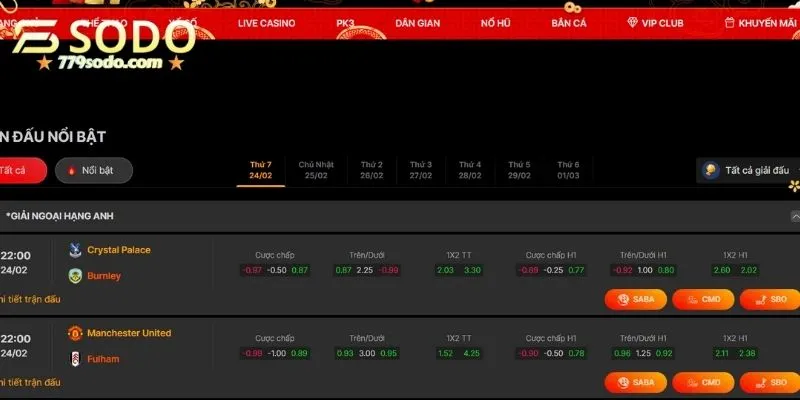Select handicap odds 0.87 under Crystal Palace Cược chấp
Viewport: 800px width, 400px height.
tap(299, 270)
